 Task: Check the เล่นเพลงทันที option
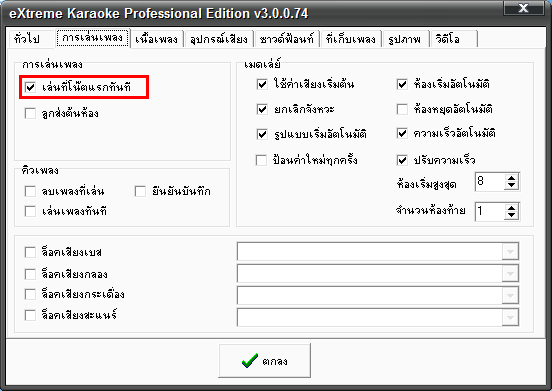pyautogui.click(x=30, y=212)
